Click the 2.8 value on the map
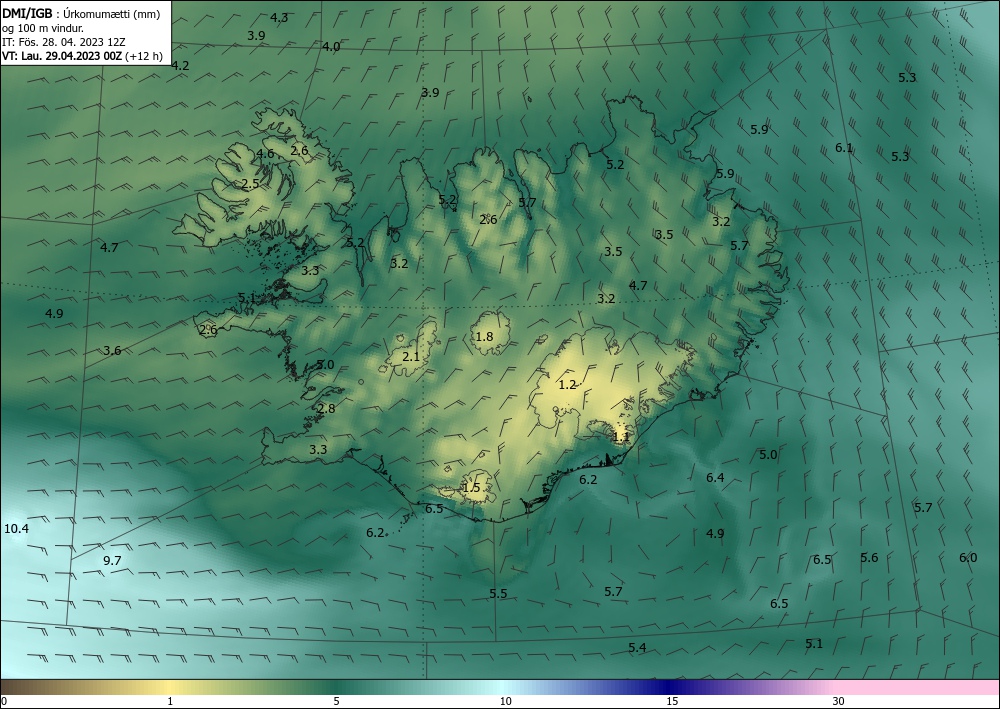The width and height of the screenshot is (1000, 709). point(327,409)
